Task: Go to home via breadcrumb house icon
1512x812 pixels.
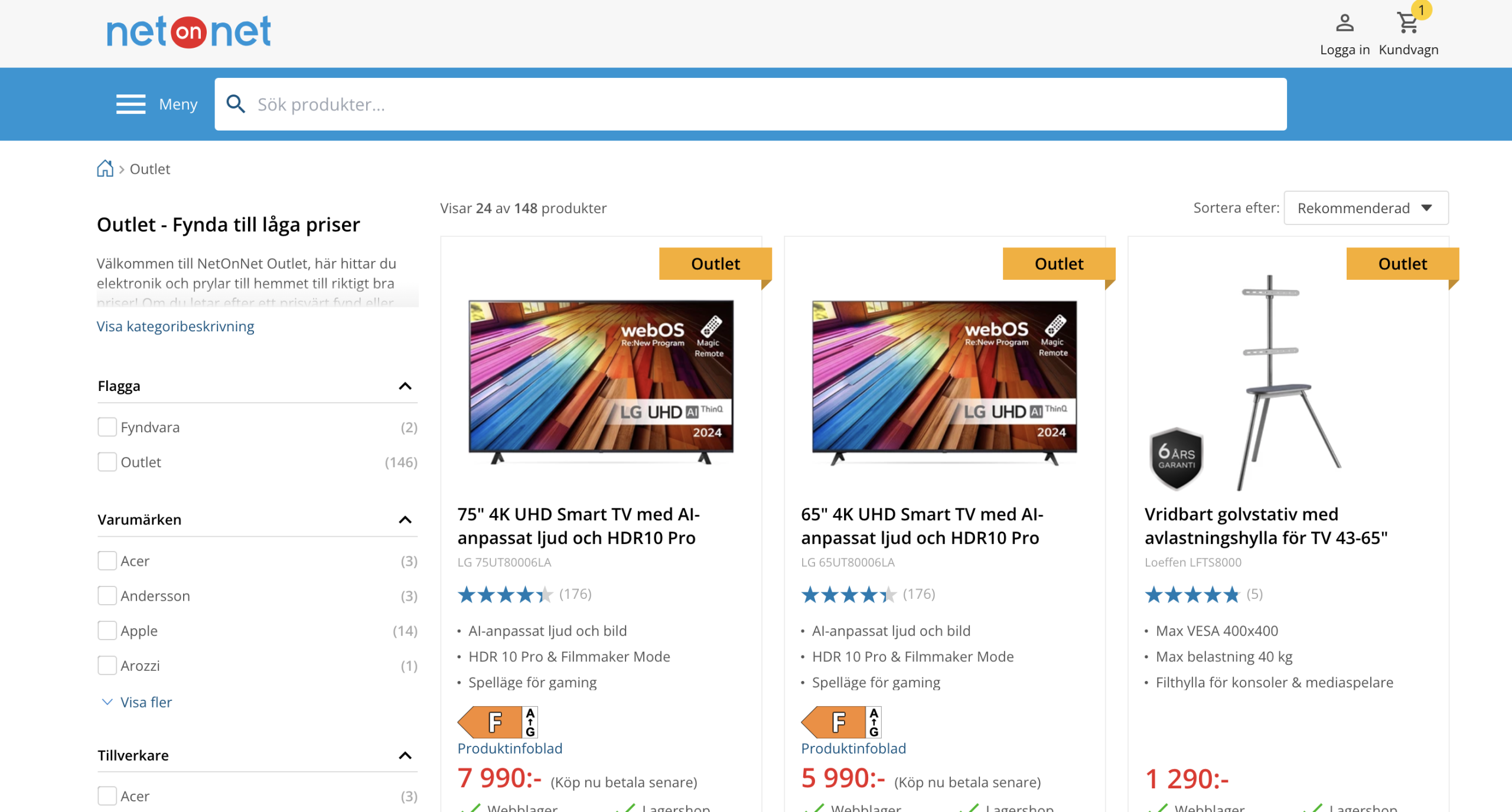Action: pyautogui.click(x=105, y=169)
